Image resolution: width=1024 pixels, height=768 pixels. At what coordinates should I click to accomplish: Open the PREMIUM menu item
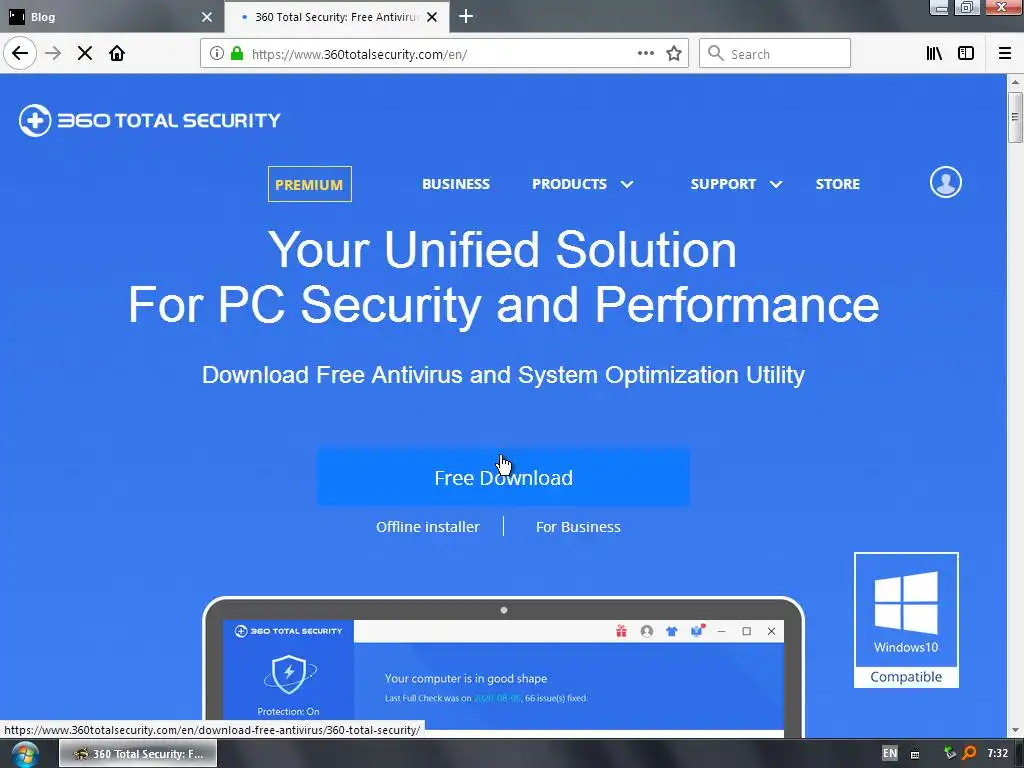310,184
